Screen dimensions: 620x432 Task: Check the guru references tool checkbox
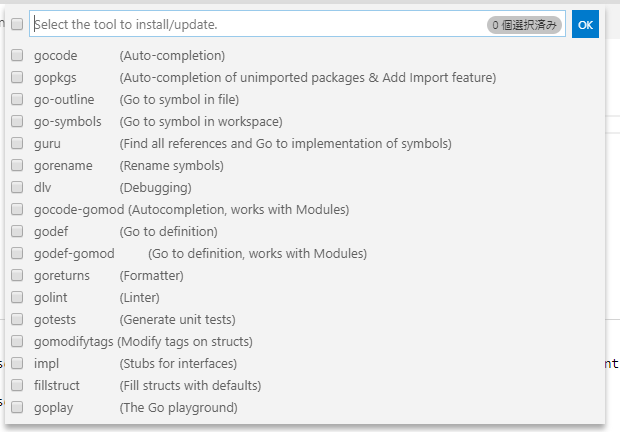tap(17, 144)
